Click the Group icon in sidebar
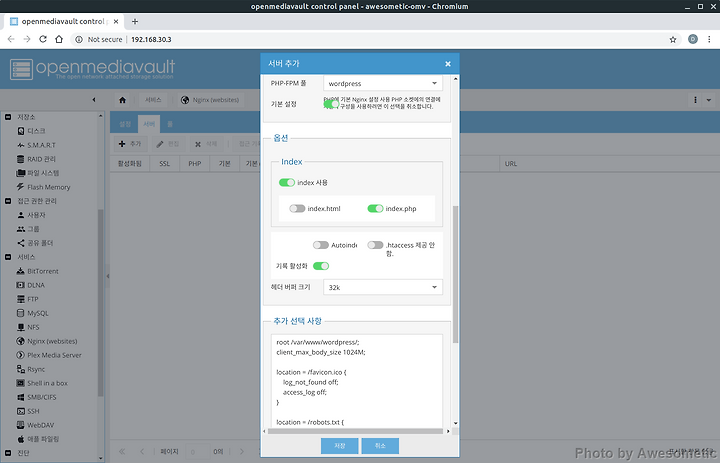Screen dimensions: 720x463 click(x=21, y=229)
